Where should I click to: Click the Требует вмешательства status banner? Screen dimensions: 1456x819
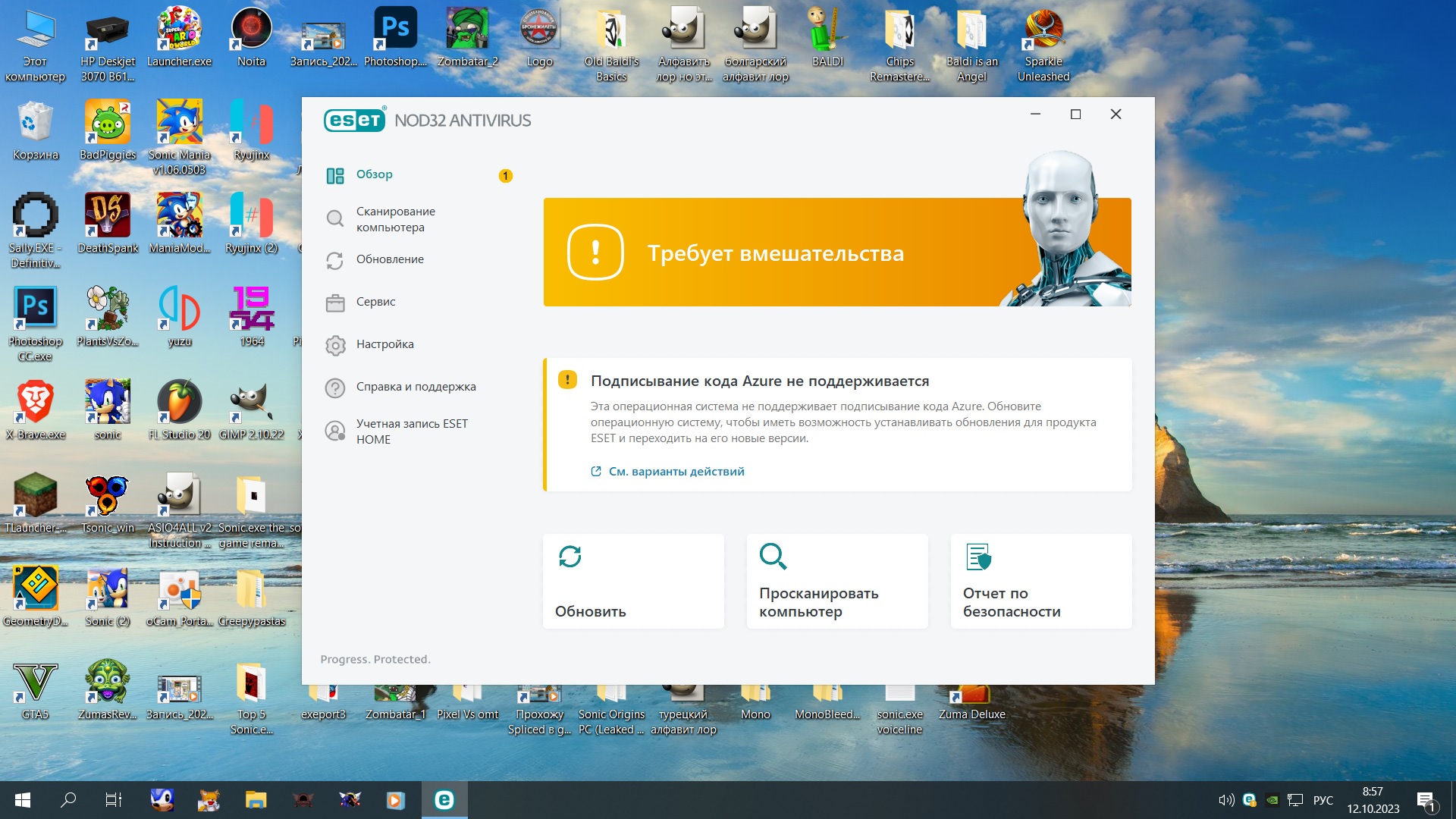point(837,253)
